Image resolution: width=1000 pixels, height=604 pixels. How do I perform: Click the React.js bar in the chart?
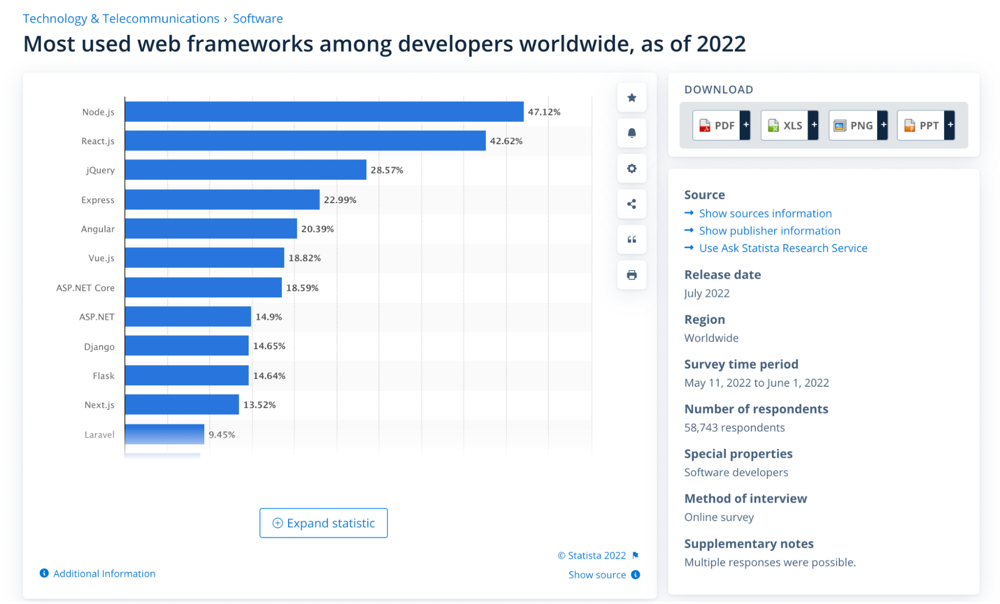coord(305,141)
